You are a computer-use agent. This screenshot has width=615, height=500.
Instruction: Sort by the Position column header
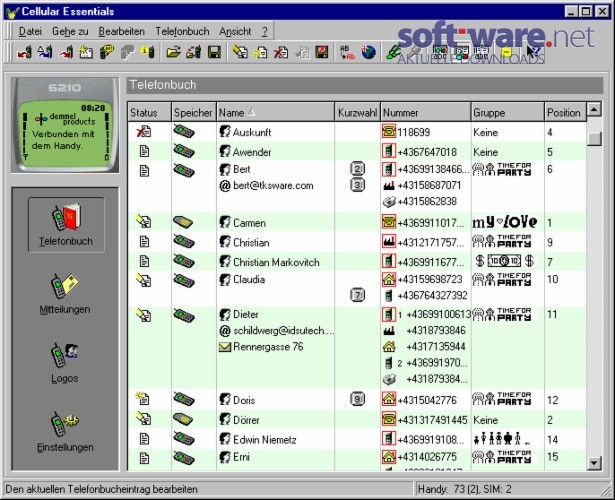(x=566, y=113)
